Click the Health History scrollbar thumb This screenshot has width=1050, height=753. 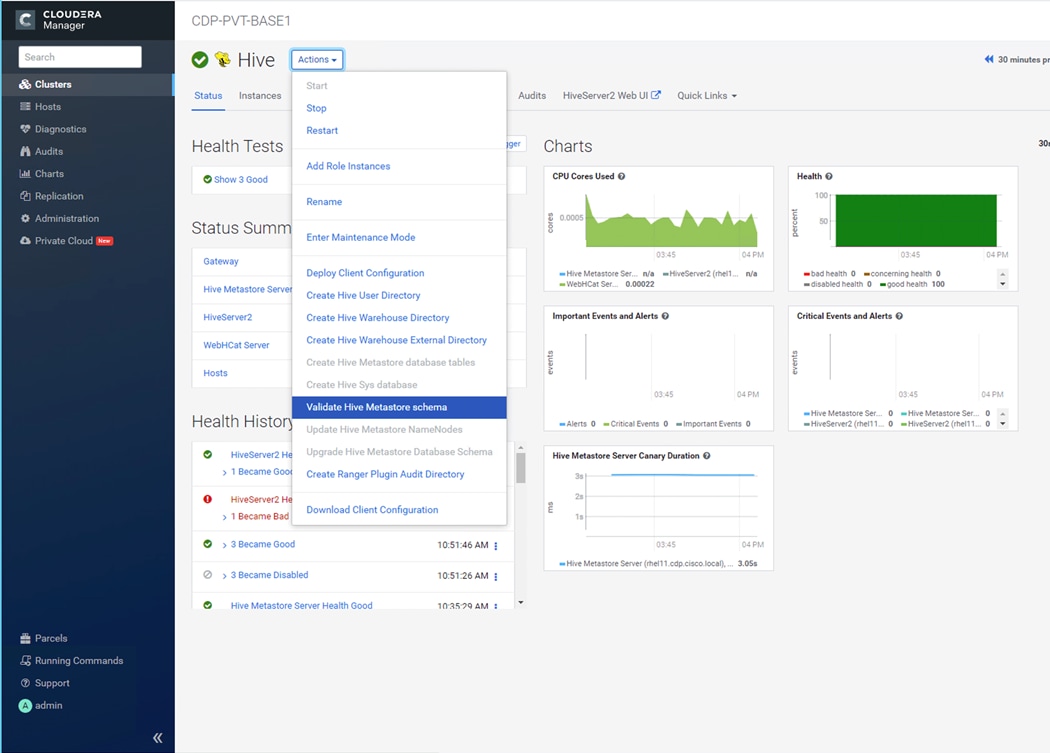(x=520, y=468)
